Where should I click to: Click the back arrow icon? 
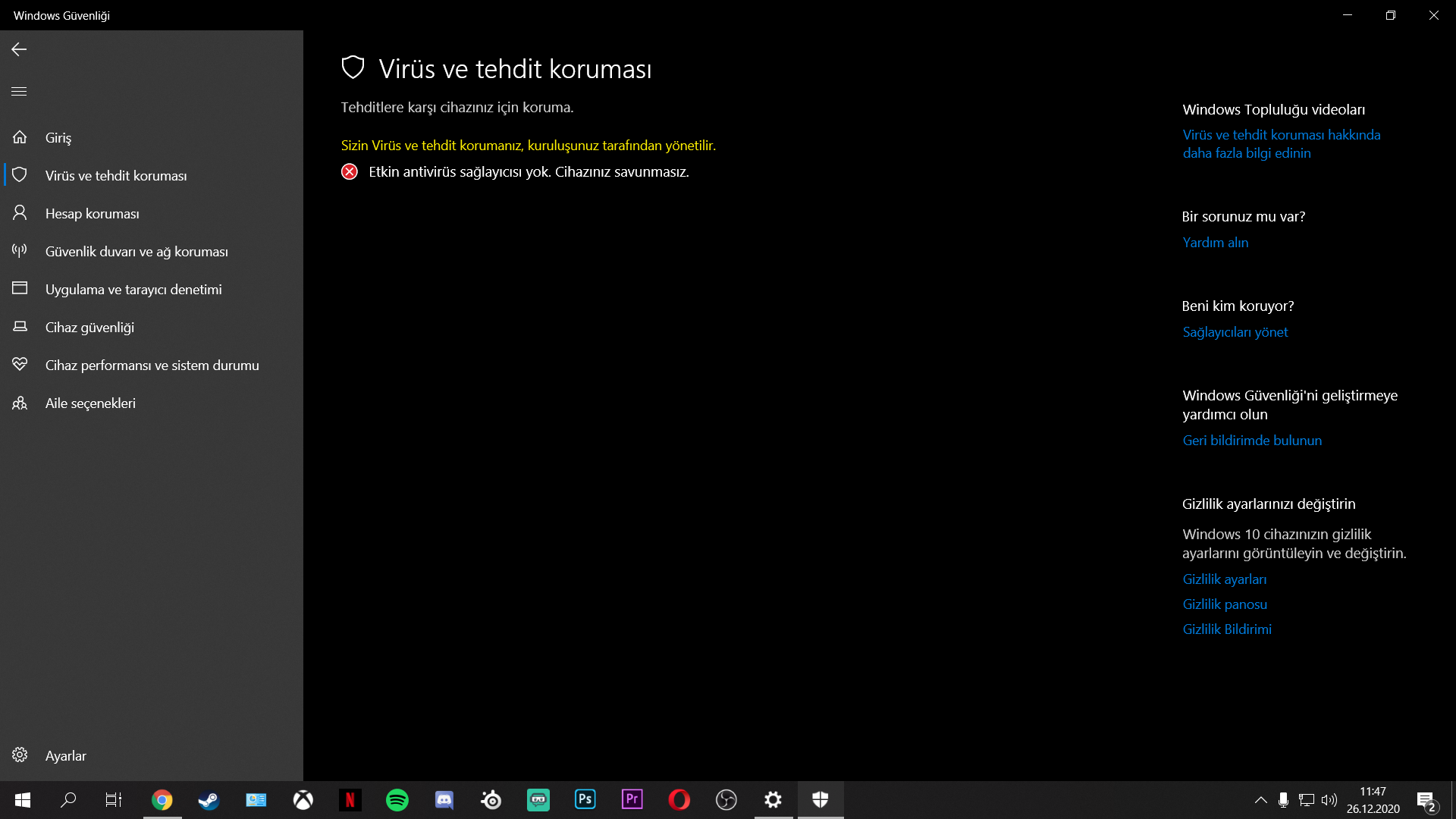tap(19, 49)
